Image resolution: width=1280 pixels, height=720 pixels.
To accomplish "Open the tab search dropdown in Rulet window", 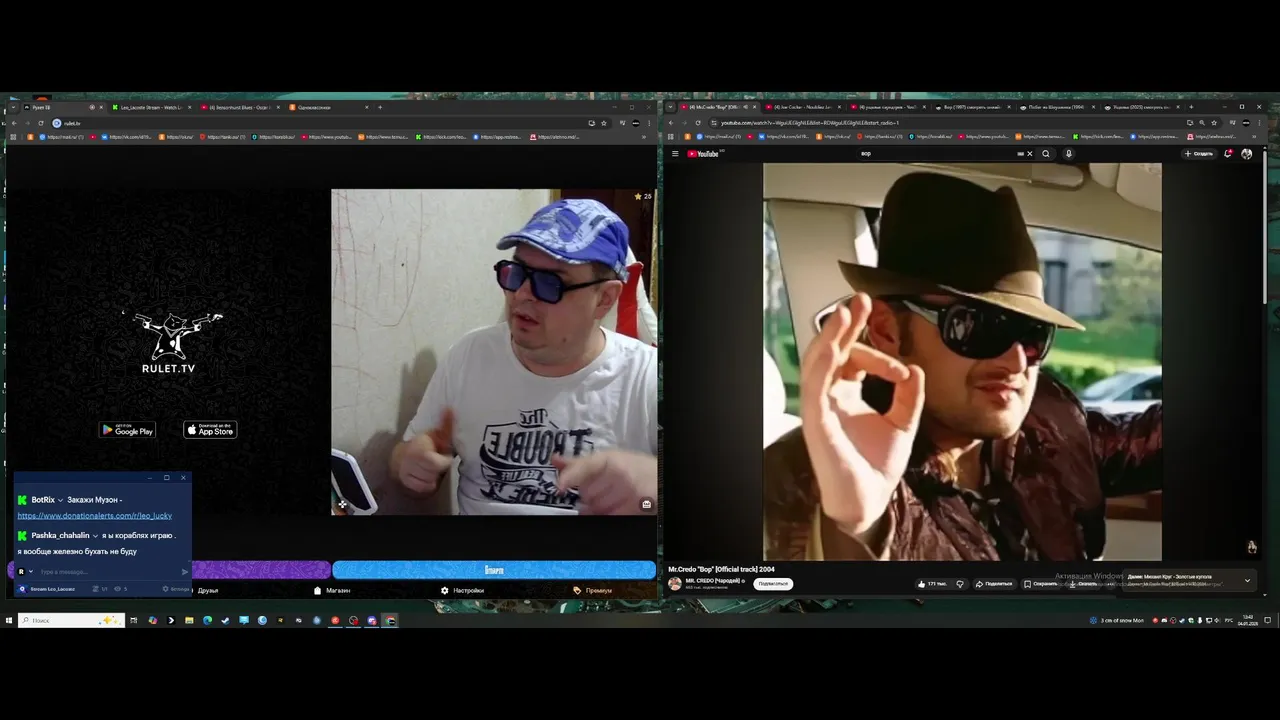I will pyautogui.click(x=12, y=107).
